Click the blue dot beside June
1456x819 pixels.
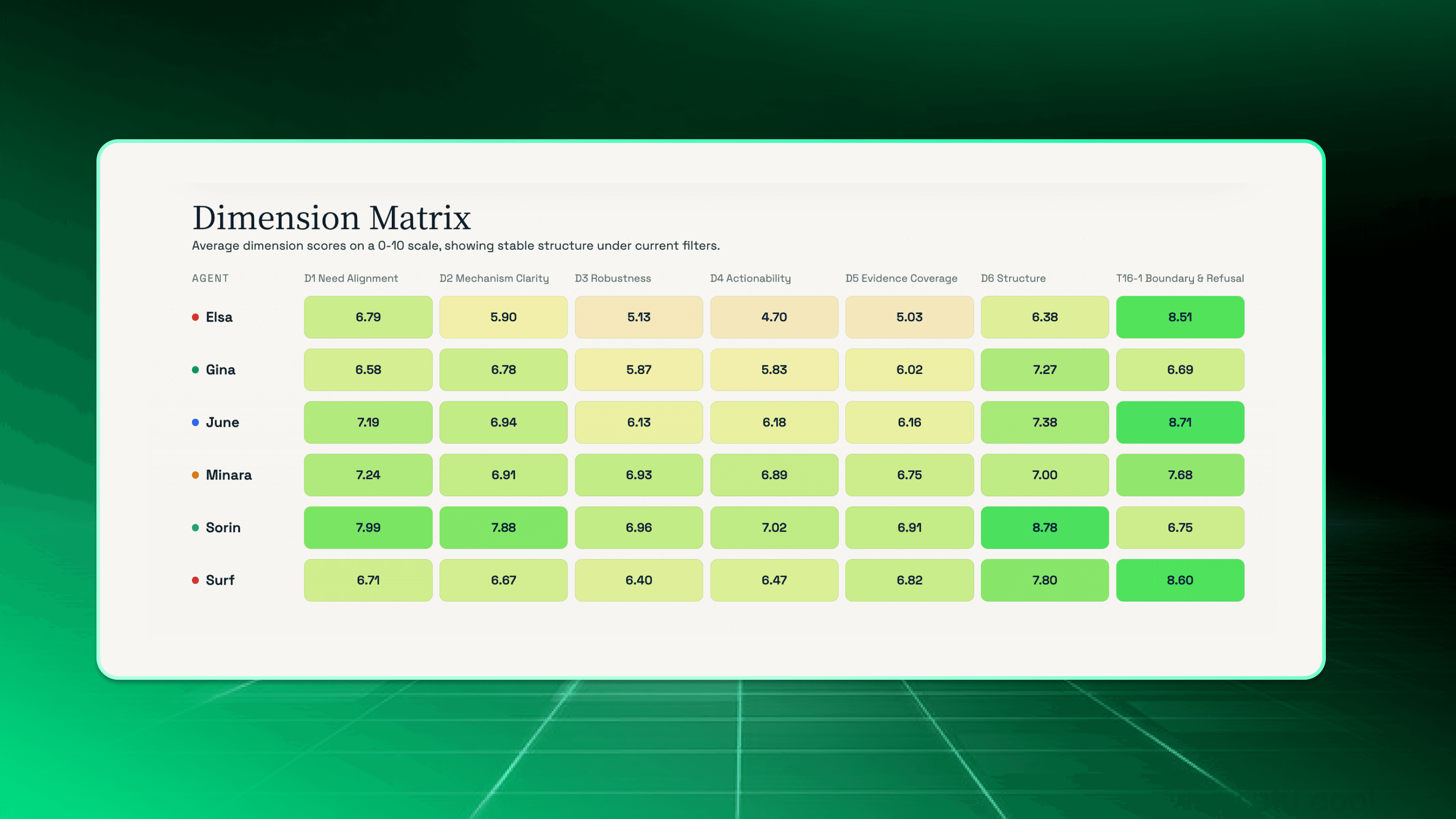(195, 422)
